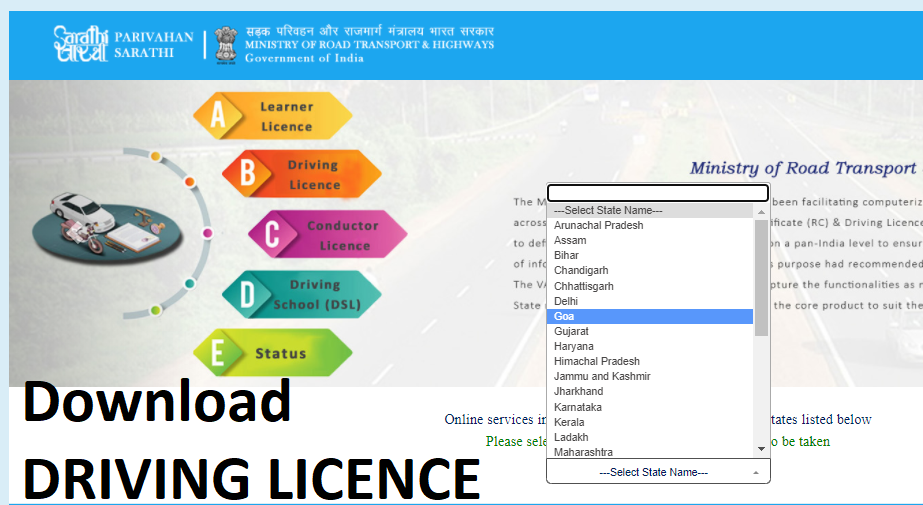
Task: Open the Conductor Licence arrow banner
Action: pos(328,234)
